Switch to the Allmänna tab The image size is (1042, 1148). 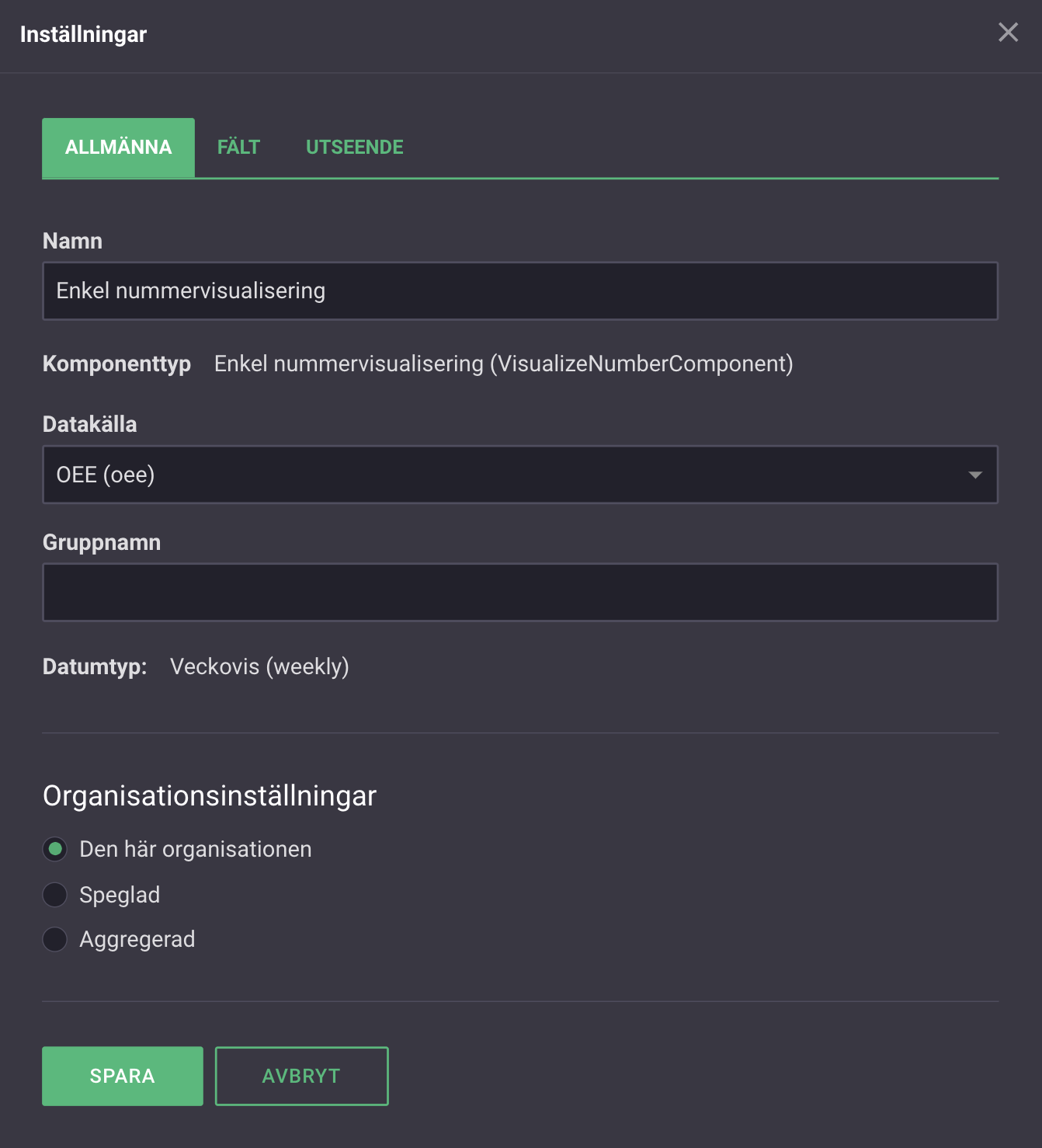pyautogui.click(x=118, y=148)
